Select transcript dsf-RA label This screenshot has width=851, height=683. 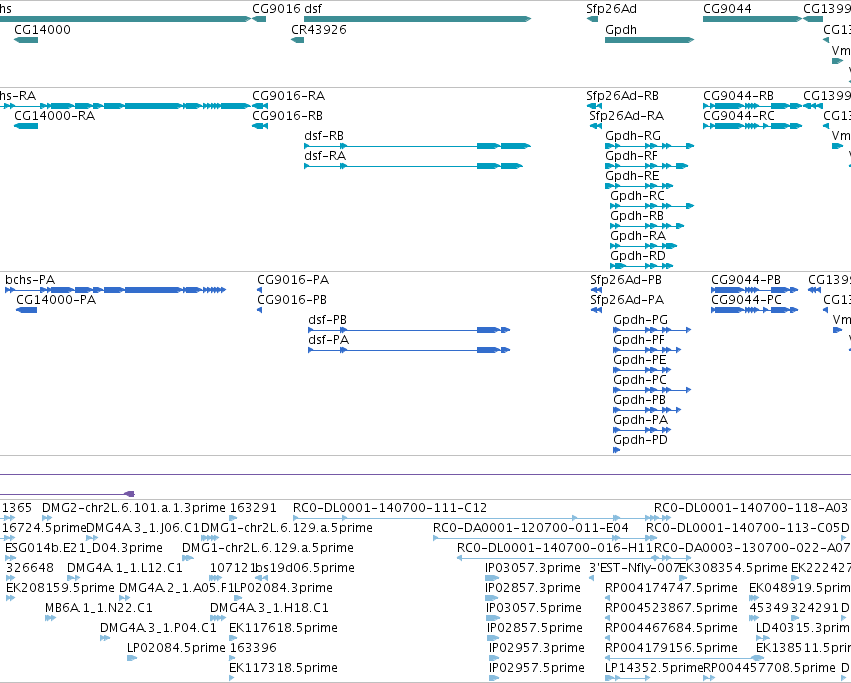click(325, 156)
